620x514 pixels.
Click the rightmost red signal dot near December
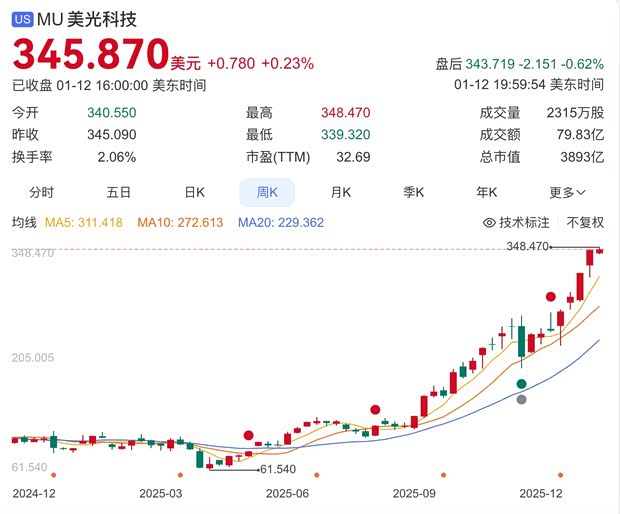(x=550, y=296)
